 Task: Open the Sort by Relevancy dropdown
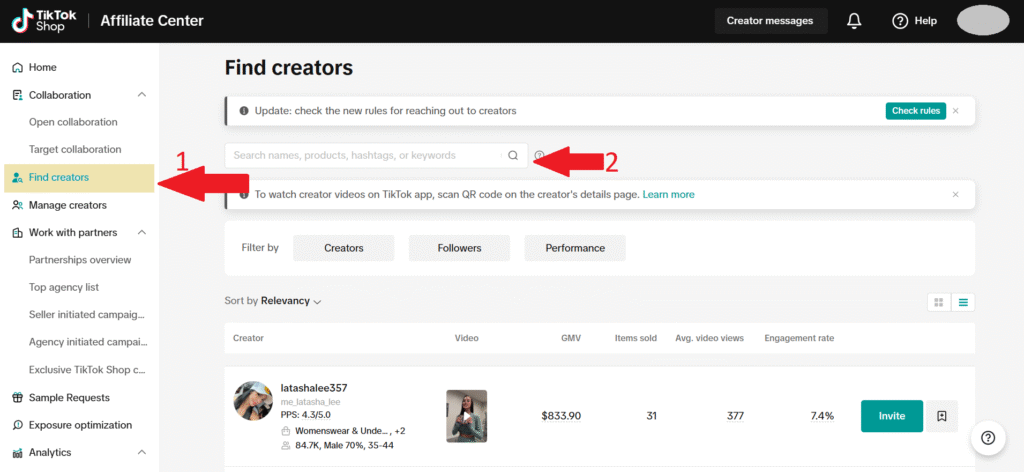(274, 301)
